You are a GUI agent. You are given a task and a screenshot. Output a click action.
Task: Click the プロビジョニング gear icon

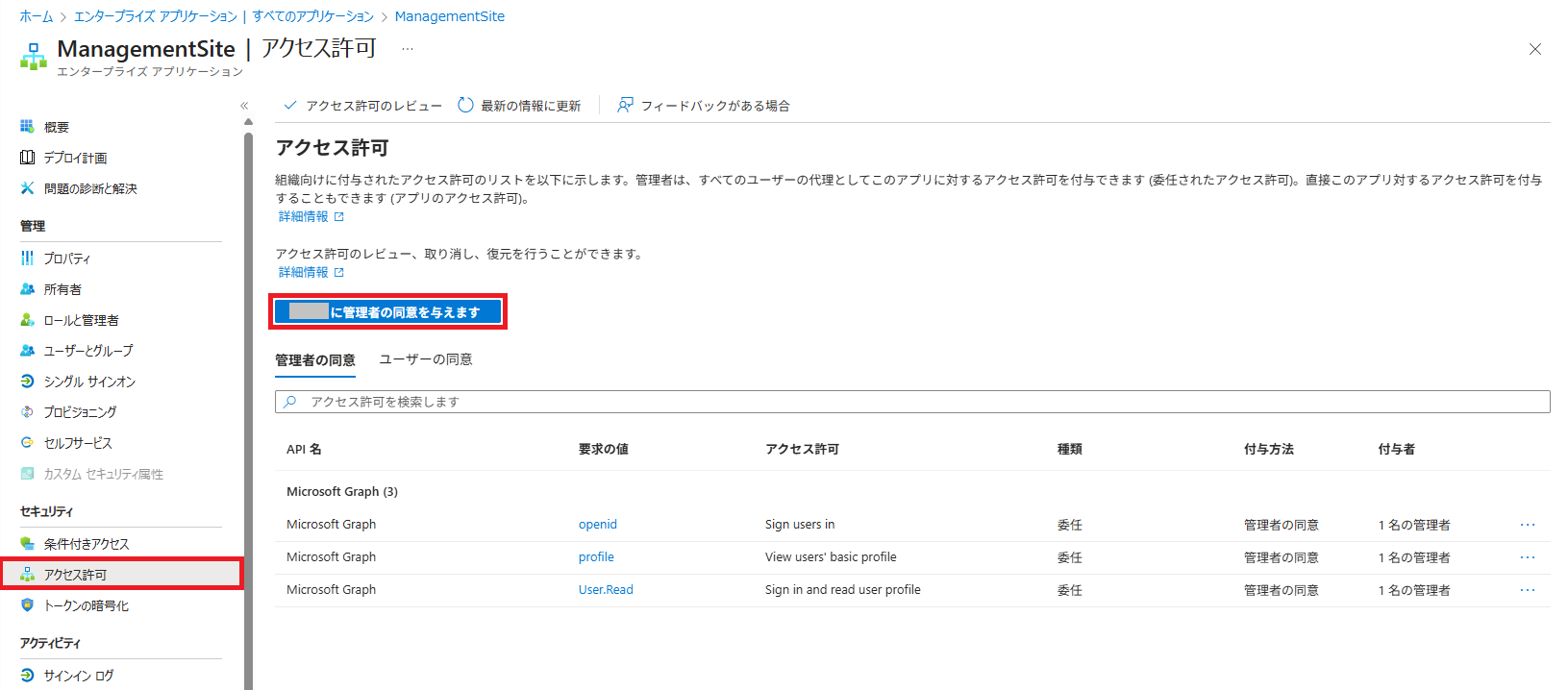(x=27, y=412)
